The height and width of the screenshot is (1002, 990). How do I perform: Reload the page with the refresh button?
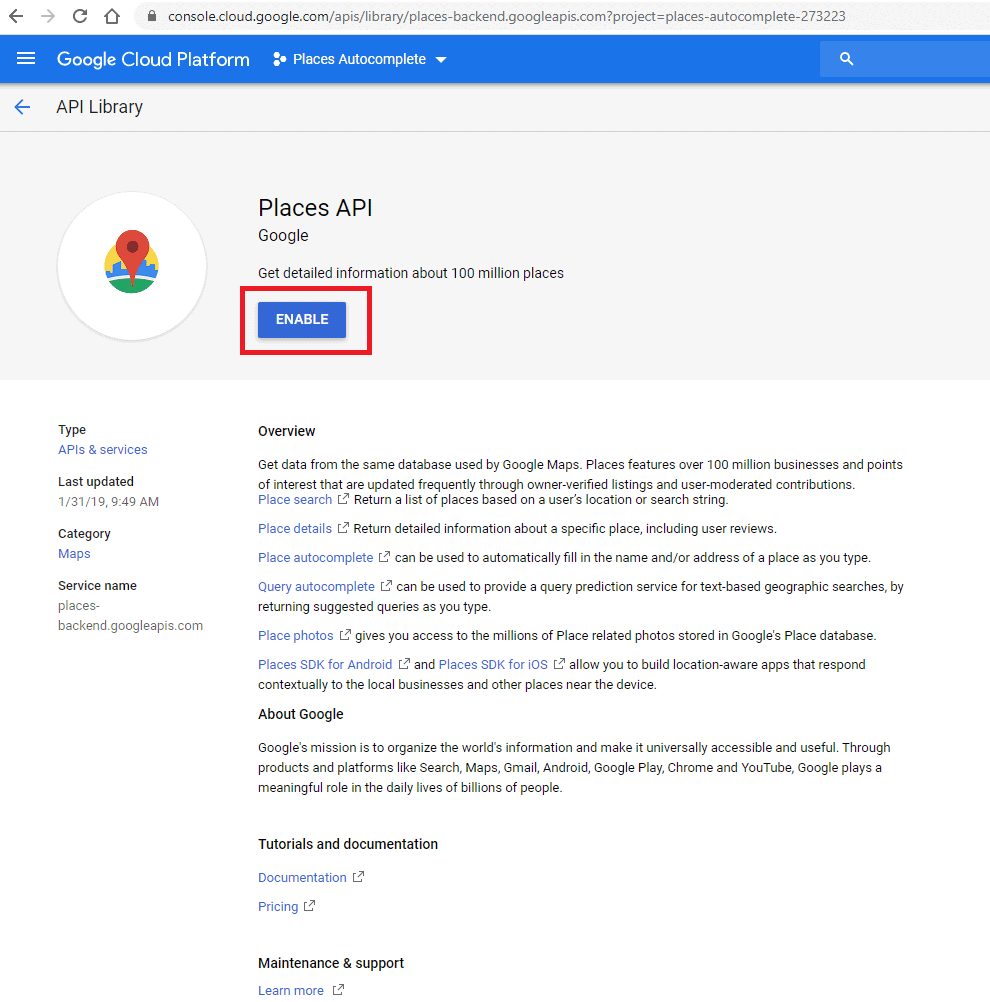[79, 16]
